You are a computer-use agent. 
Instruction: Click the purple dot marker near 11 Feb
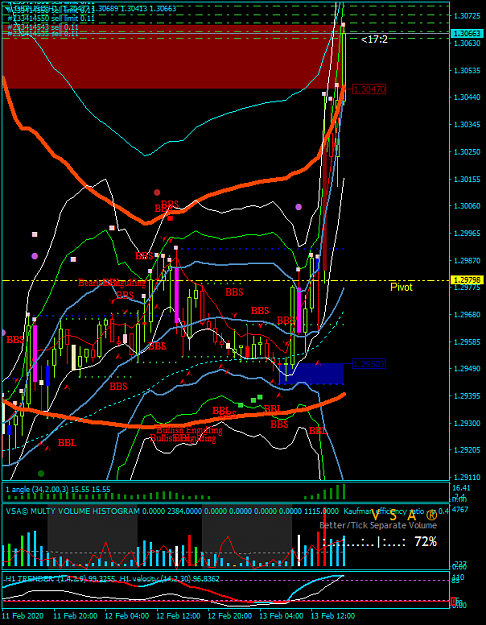pos(35,256)
